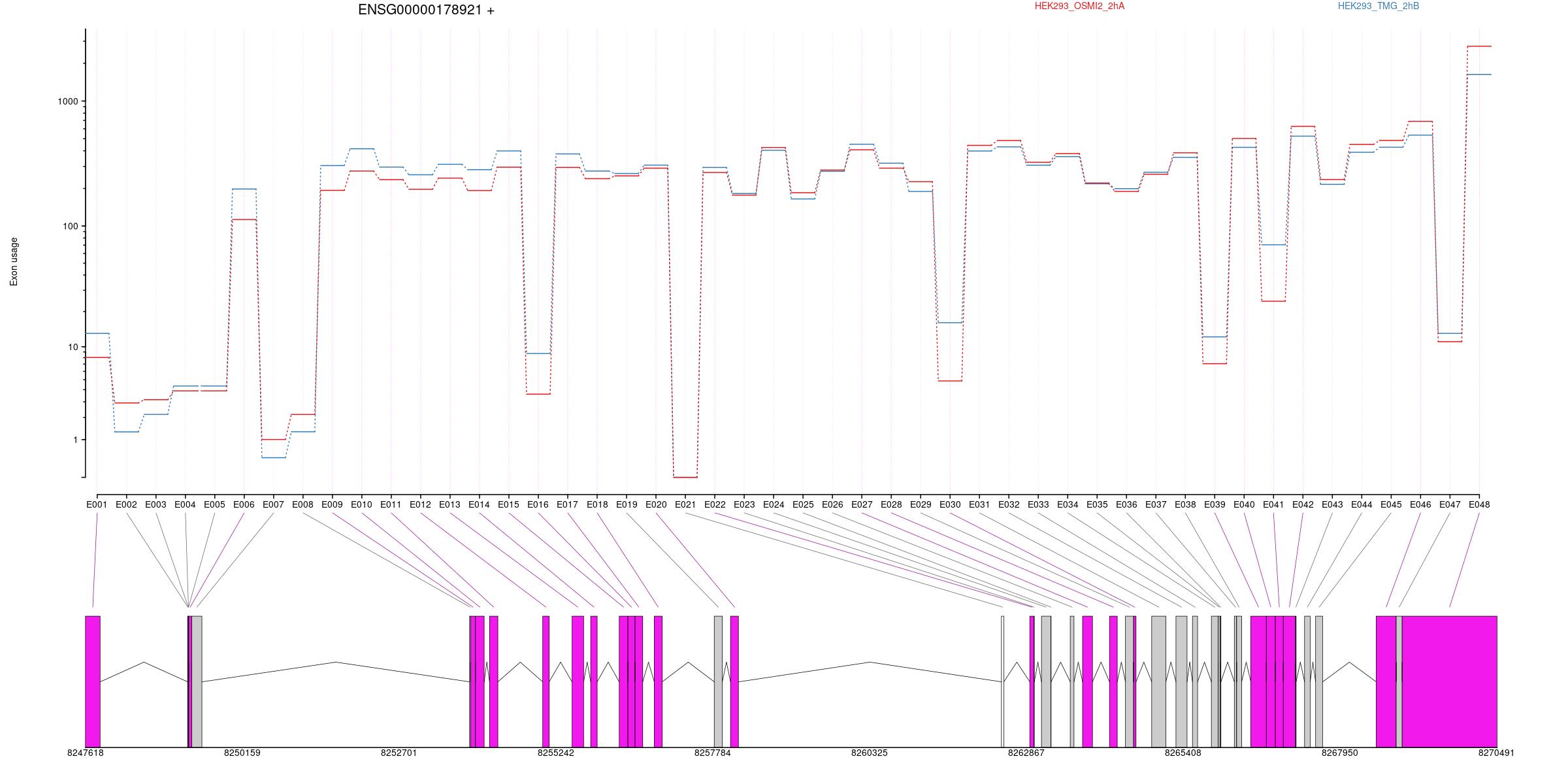The height and width of the screenshot is (784, 1568).
Task: Click exon label E027
Action: [862, 504]
